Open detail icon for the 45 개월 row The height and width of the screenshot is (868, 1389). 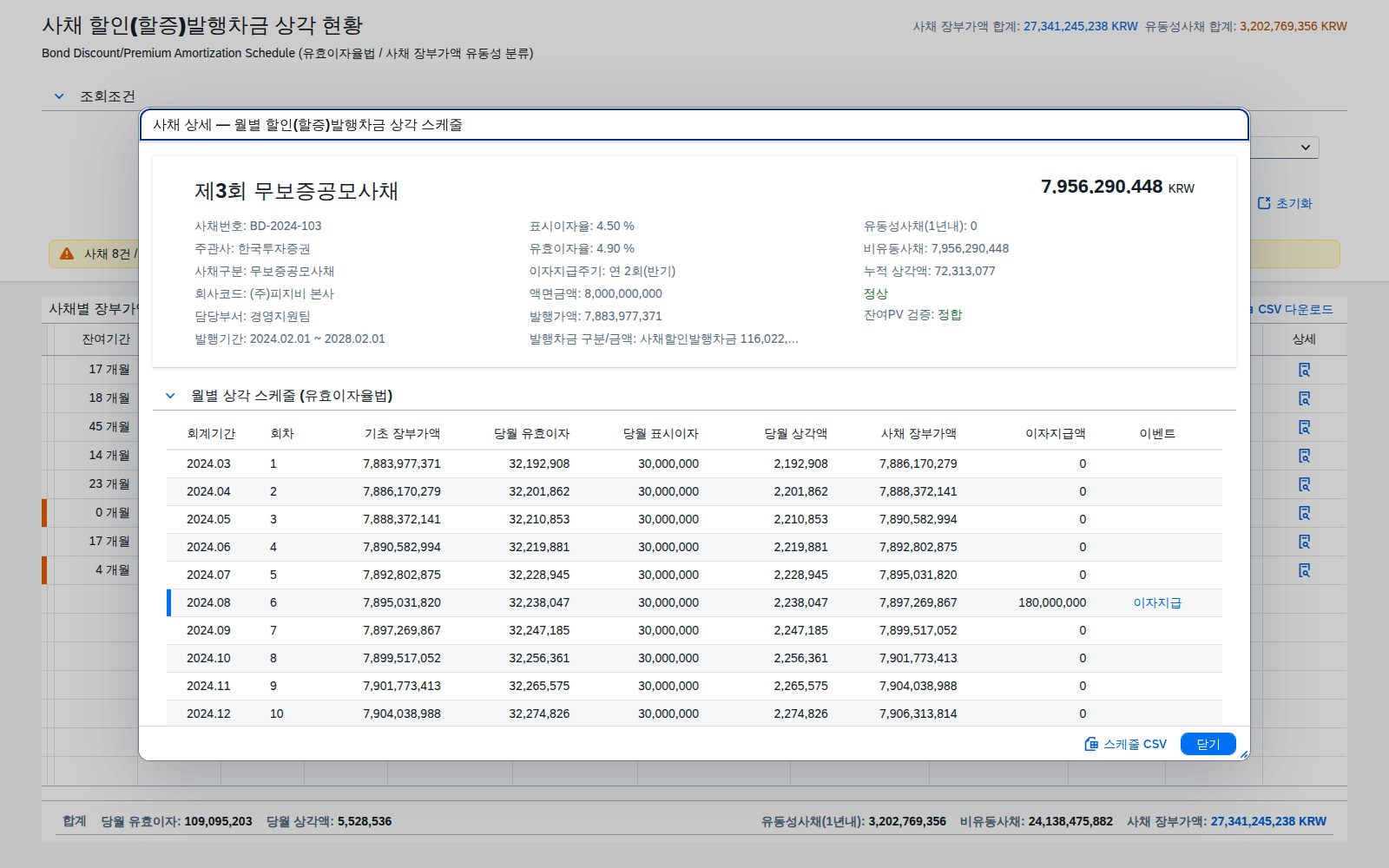tap(1304, 427)
